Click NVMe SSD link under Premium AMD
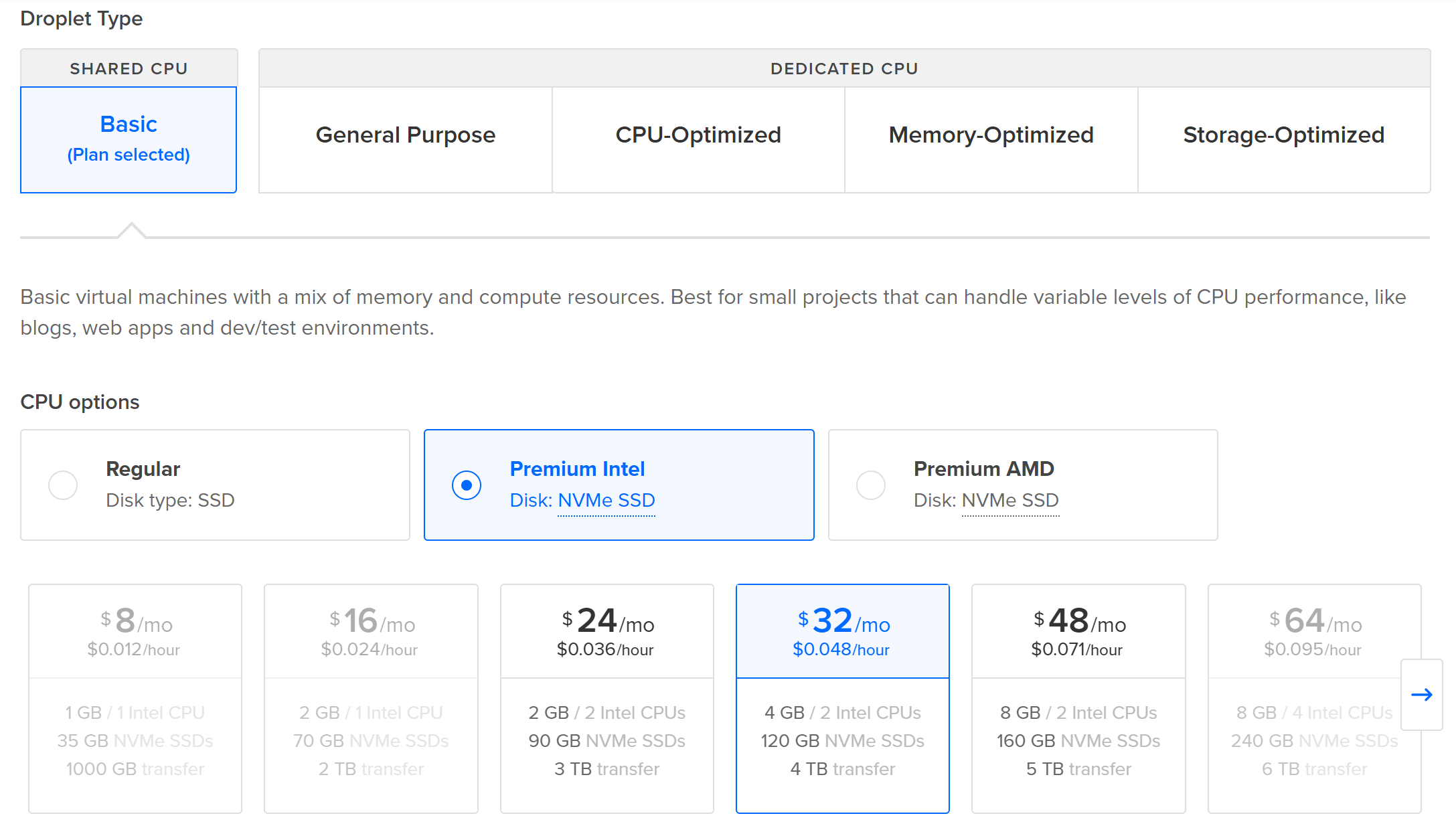Viewport: 1456px width, 834px height. pos(1010,501)
